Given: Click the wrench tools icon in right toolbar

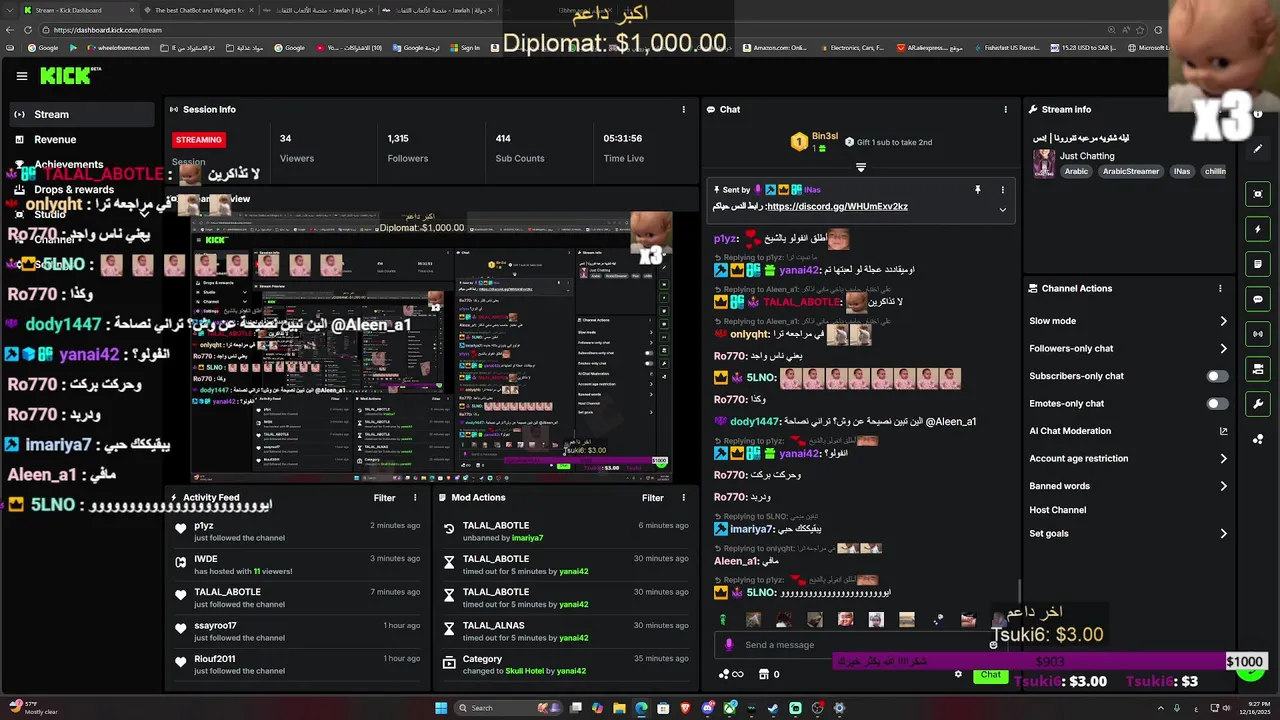Looking at the screenshot, I should 1258,404.
